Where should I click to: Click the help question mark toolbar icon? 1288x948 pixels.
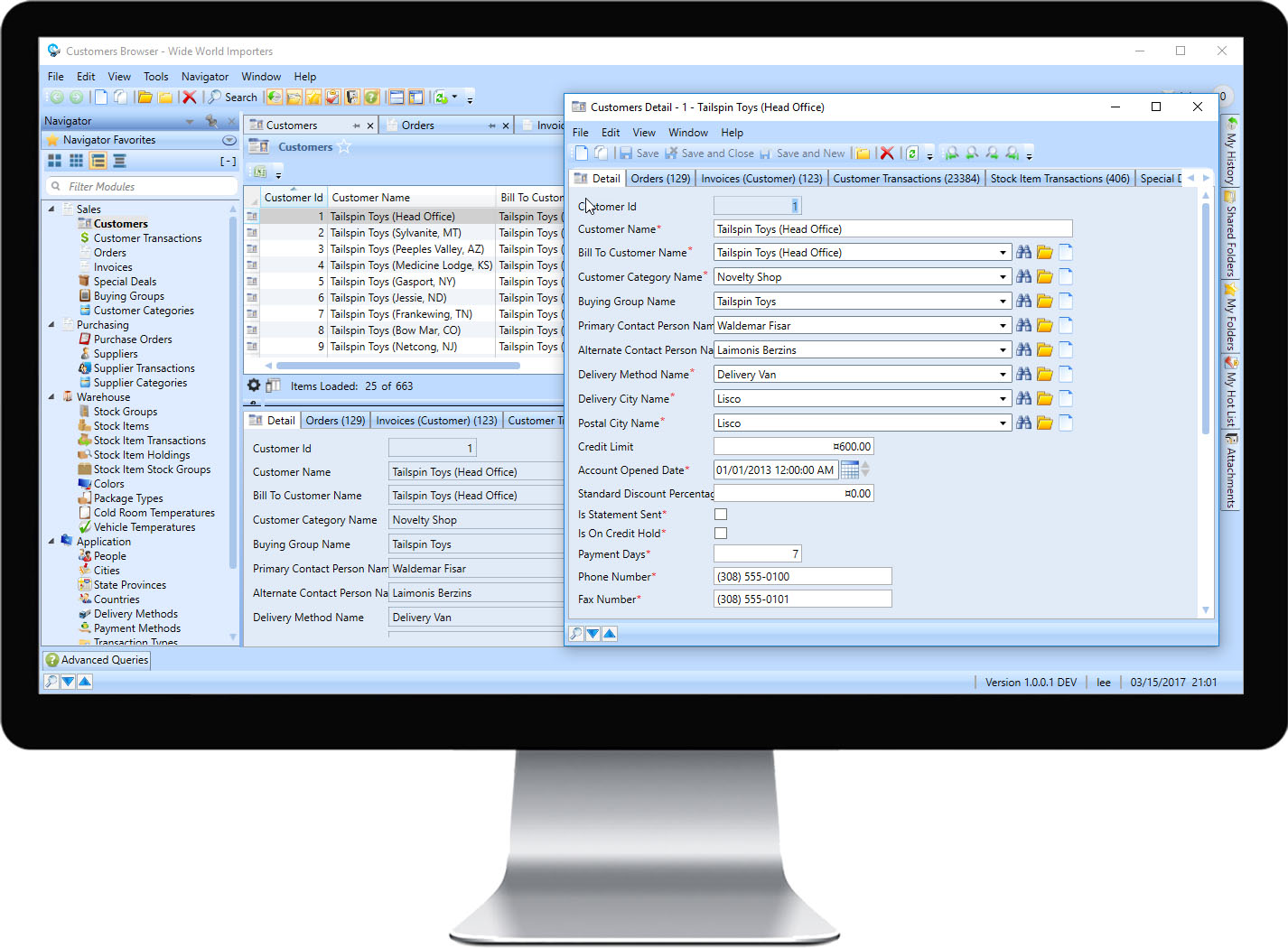click(x=371, y=98)
